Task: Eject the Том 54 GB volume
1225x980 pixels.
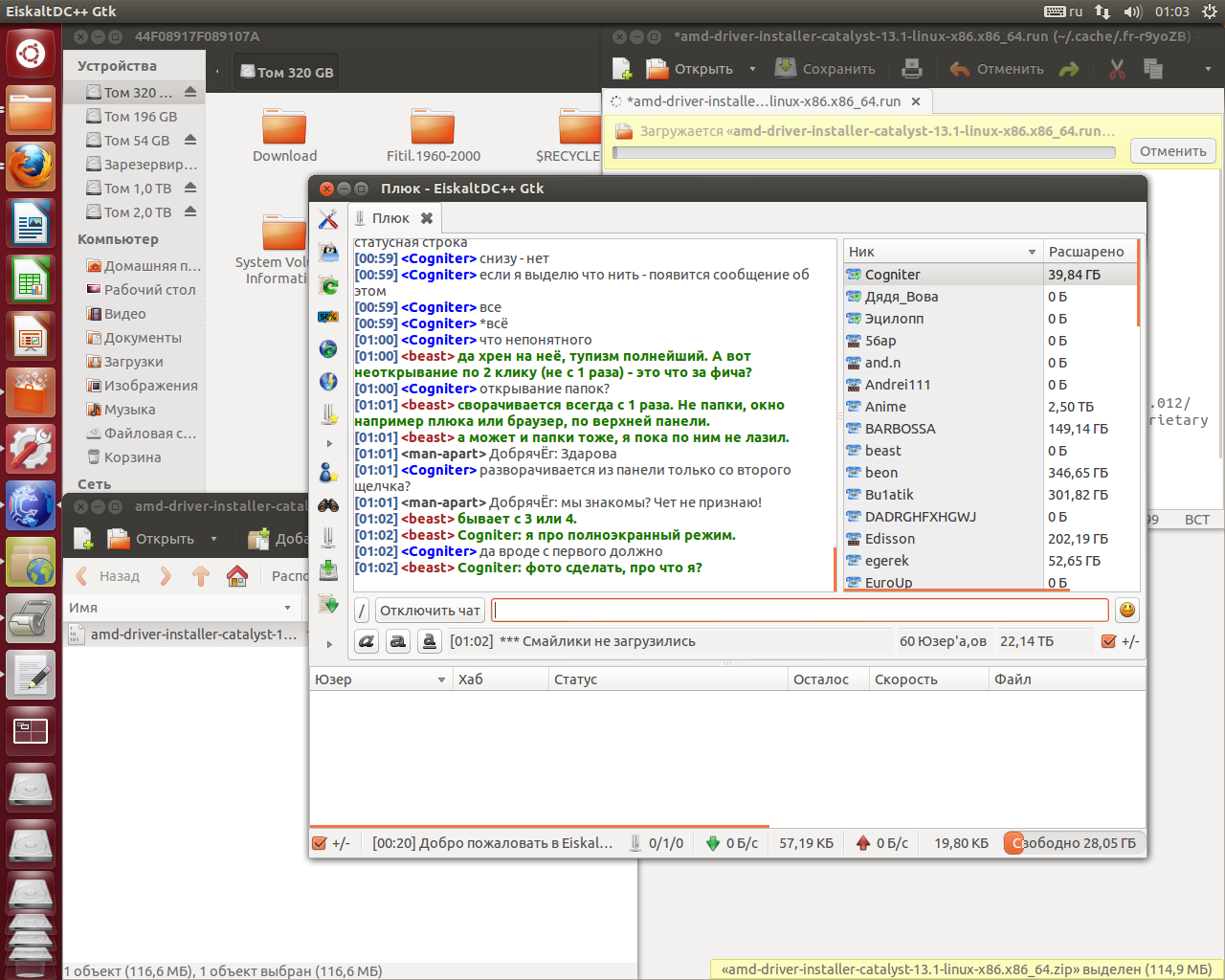Action: [190, 140]
